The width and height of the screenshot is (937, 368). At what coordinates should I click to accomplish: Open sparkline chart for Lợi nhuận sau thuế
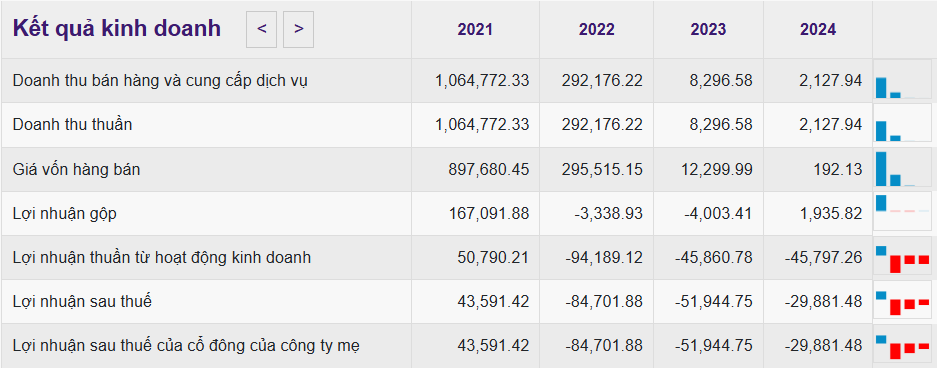[902, 302]
